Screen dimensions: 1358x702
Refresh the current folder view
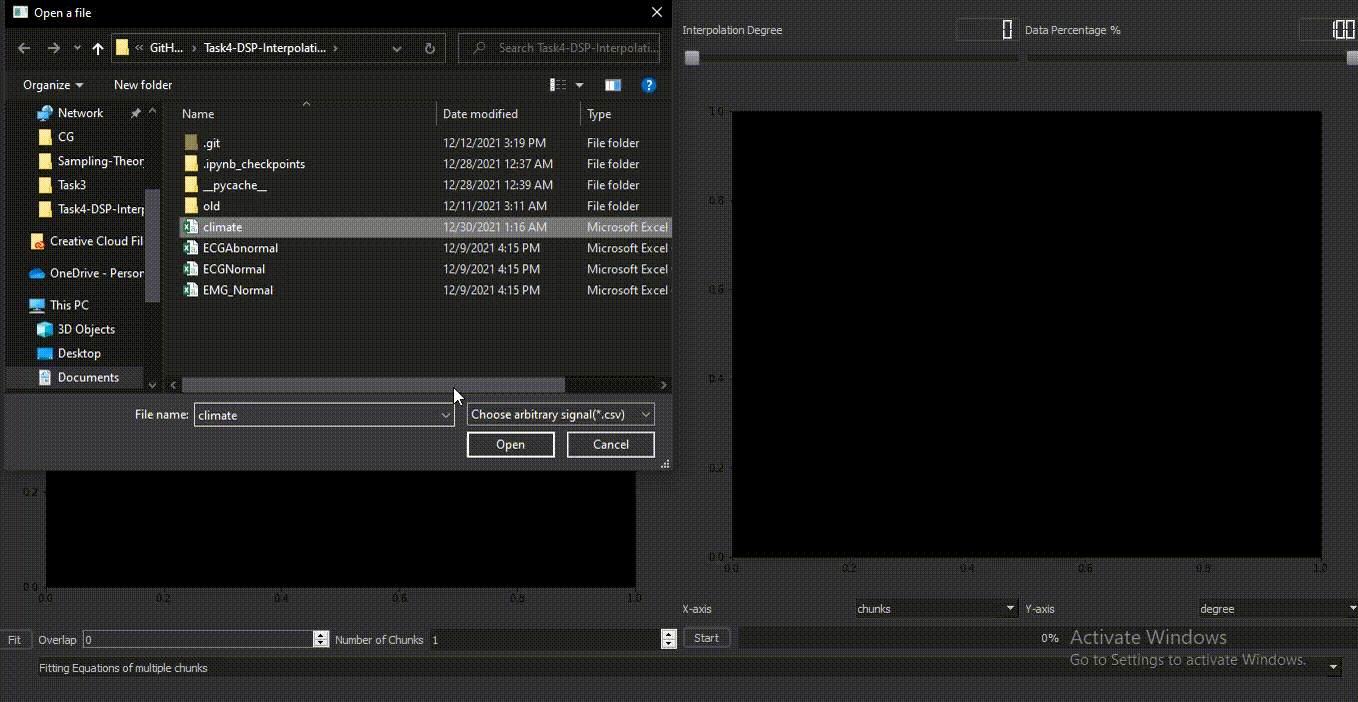pos(430,48)
